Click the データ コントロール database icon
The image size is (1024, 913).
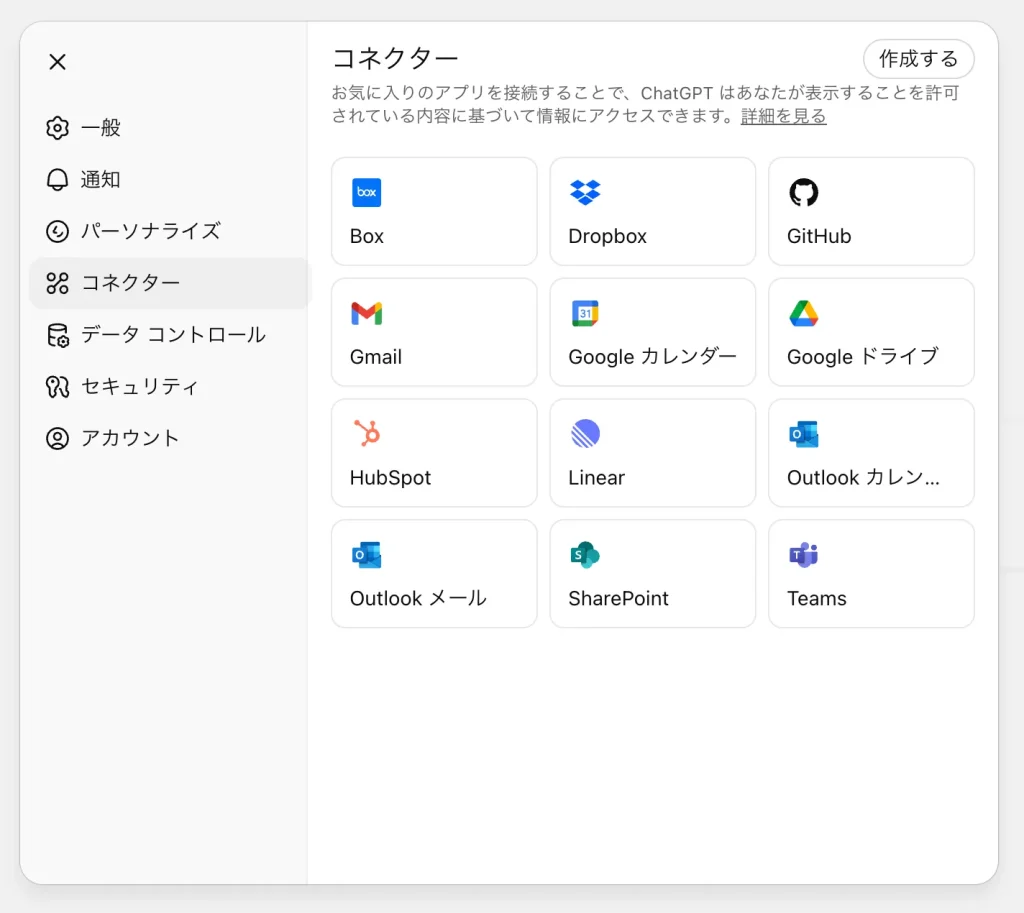coord(57,335)
